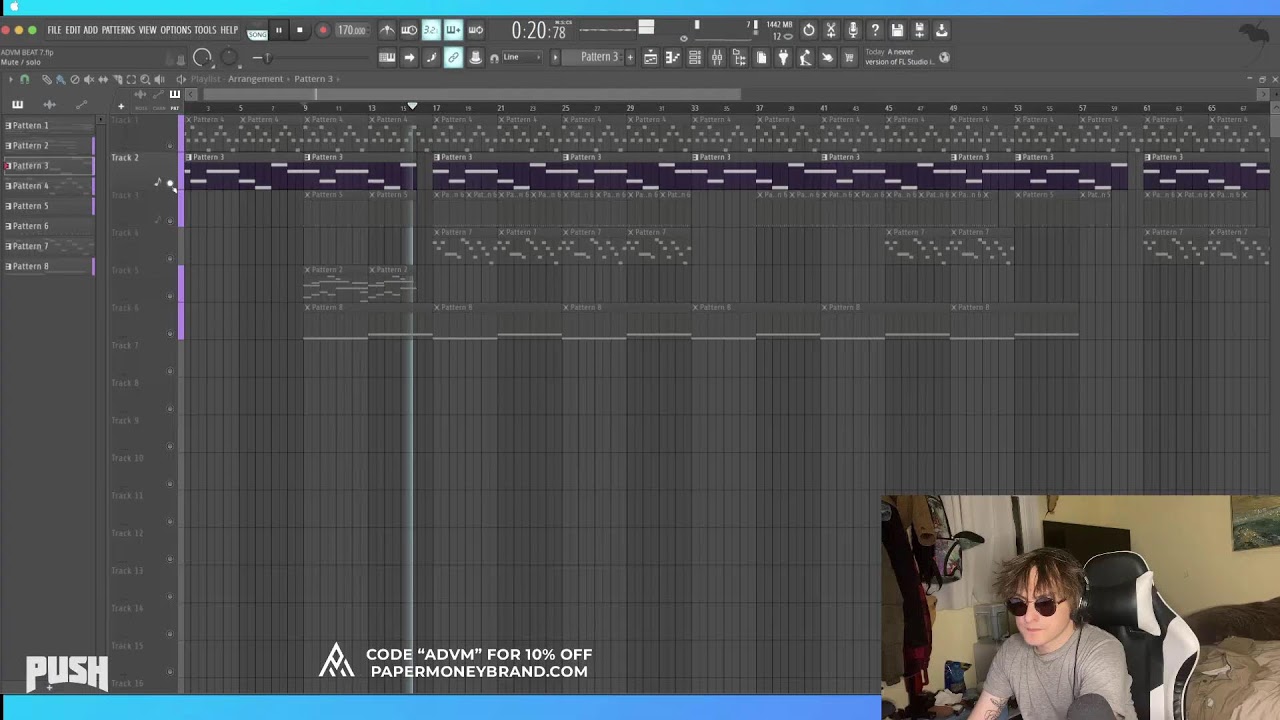Toggle loop recording icon

tap(476, 30)
